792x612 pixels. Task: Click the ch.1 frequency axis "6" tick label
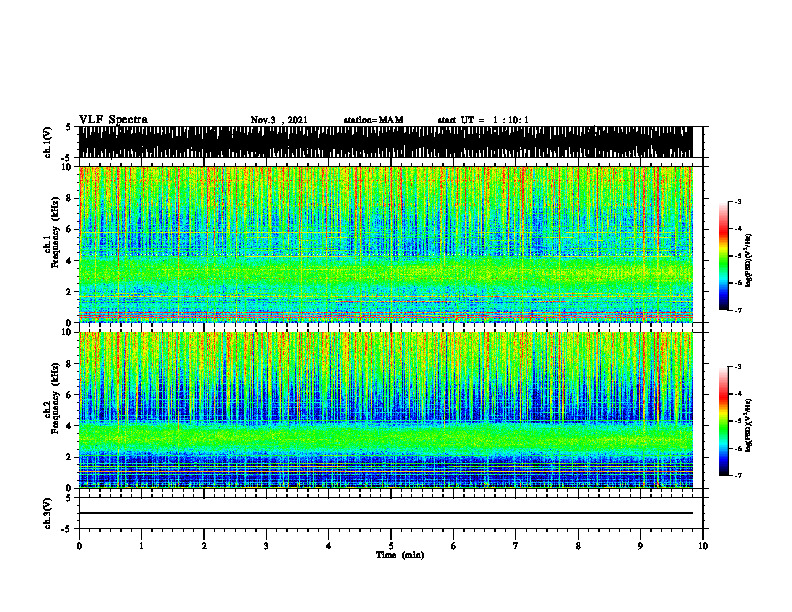(x=70, y=229)
